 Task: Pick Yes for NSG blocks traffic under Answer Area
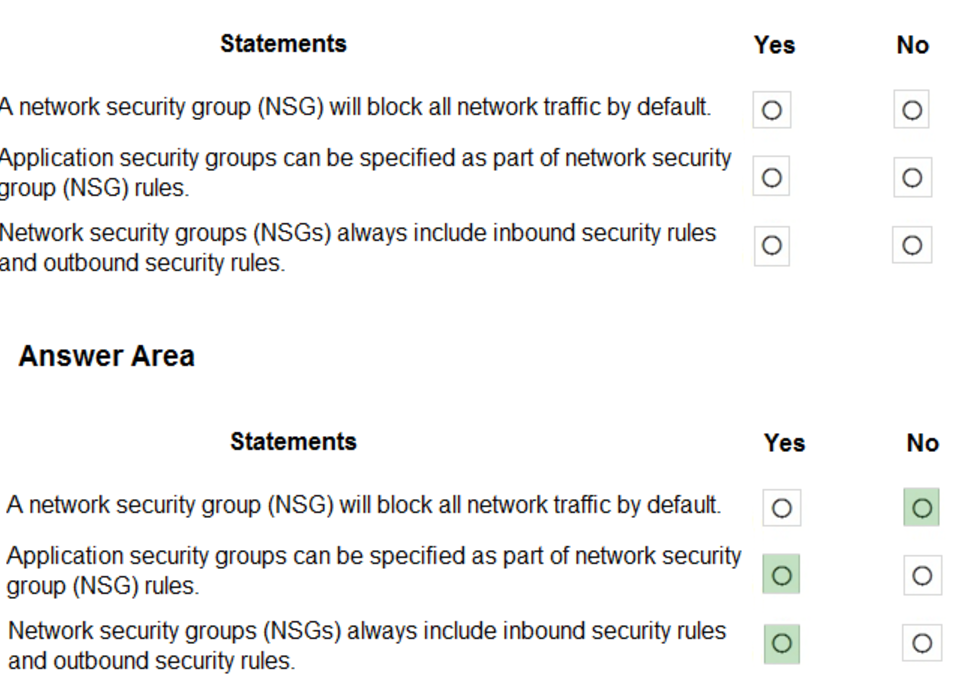[x=781, y=508]
